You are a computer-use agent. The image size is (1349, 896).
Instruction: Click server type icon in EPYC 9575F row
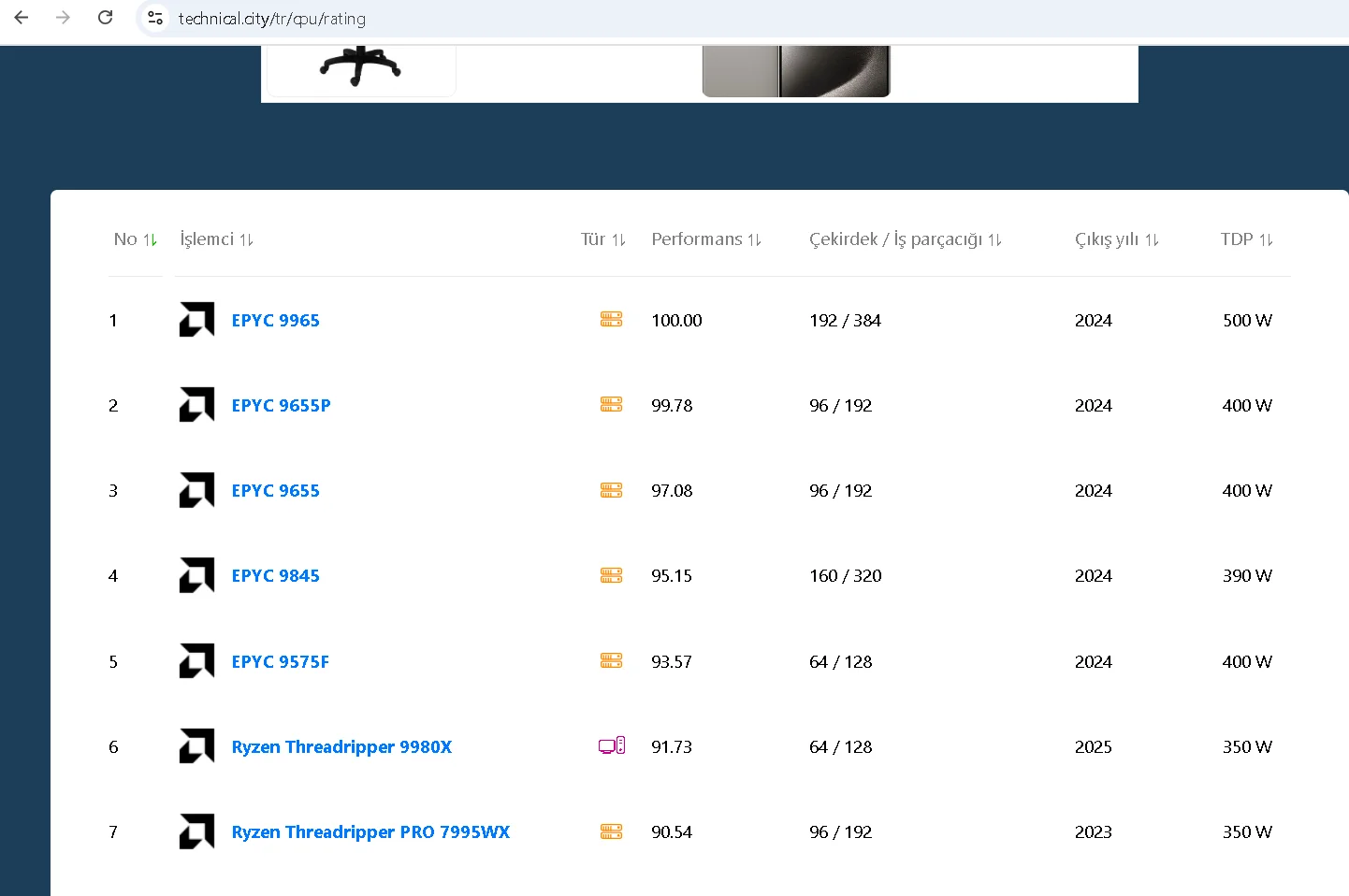[x=611, y=661]
